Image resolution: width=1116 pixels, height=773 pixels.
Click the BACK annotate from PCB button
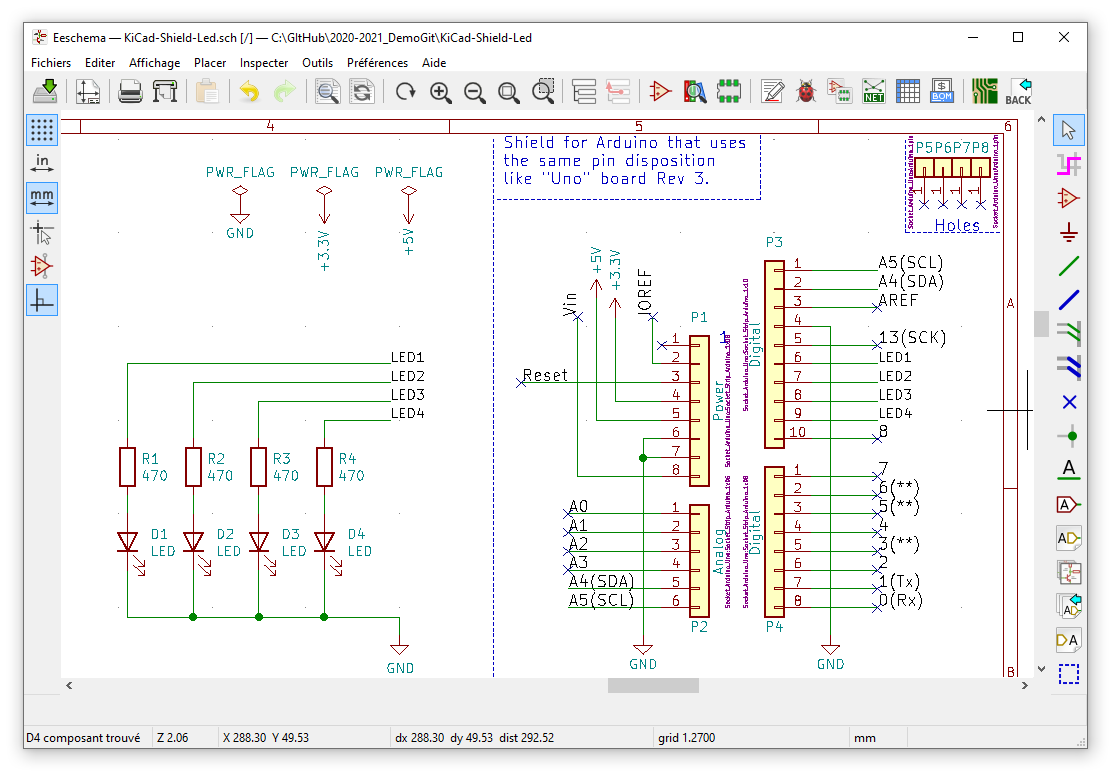click(1018, 92)
